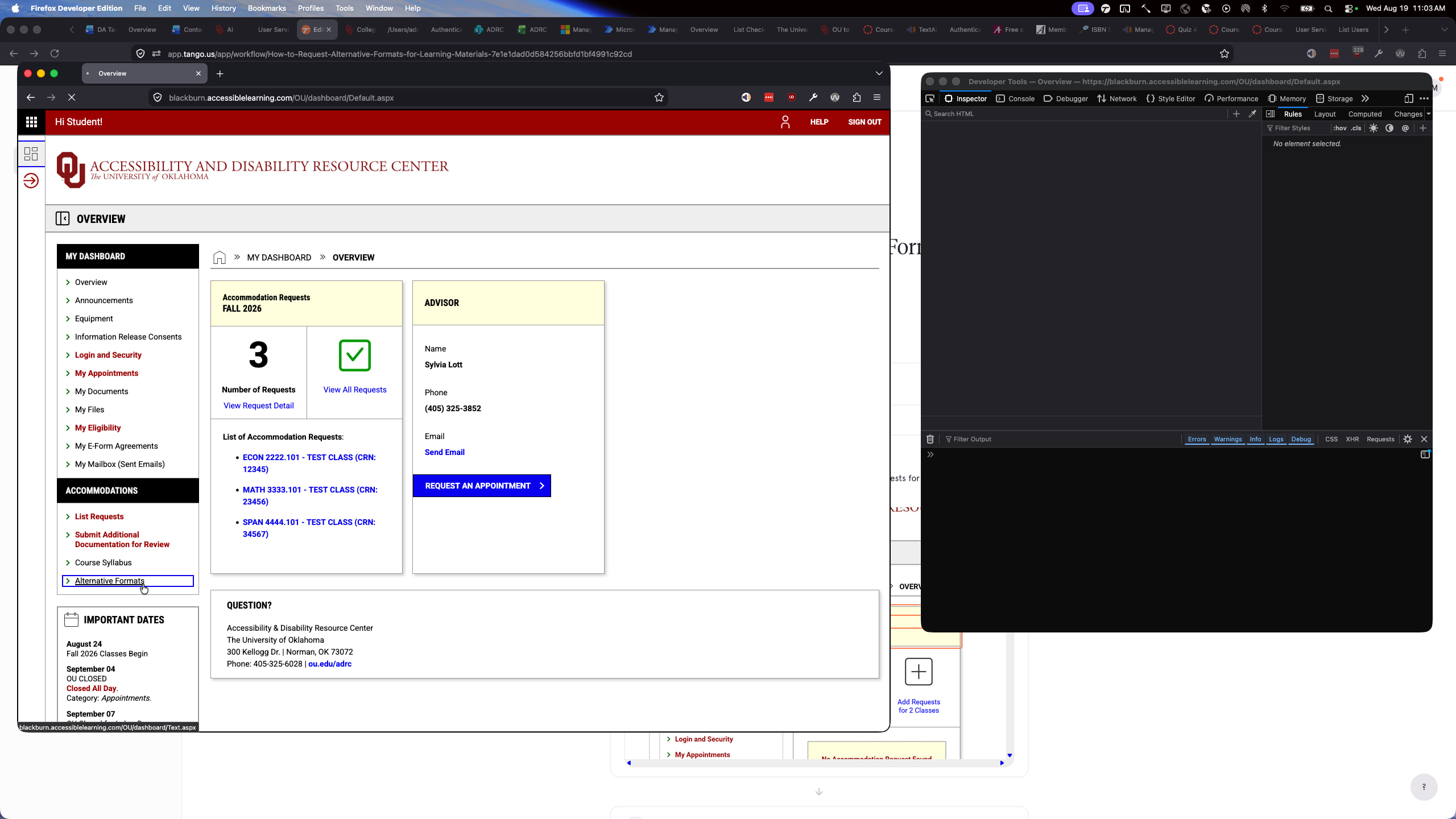Image resolution: width=1456 pixels, height=819 pixels.
Task: Open the sidebar tabs overflow dropdown
Action: click(1428, 114)
